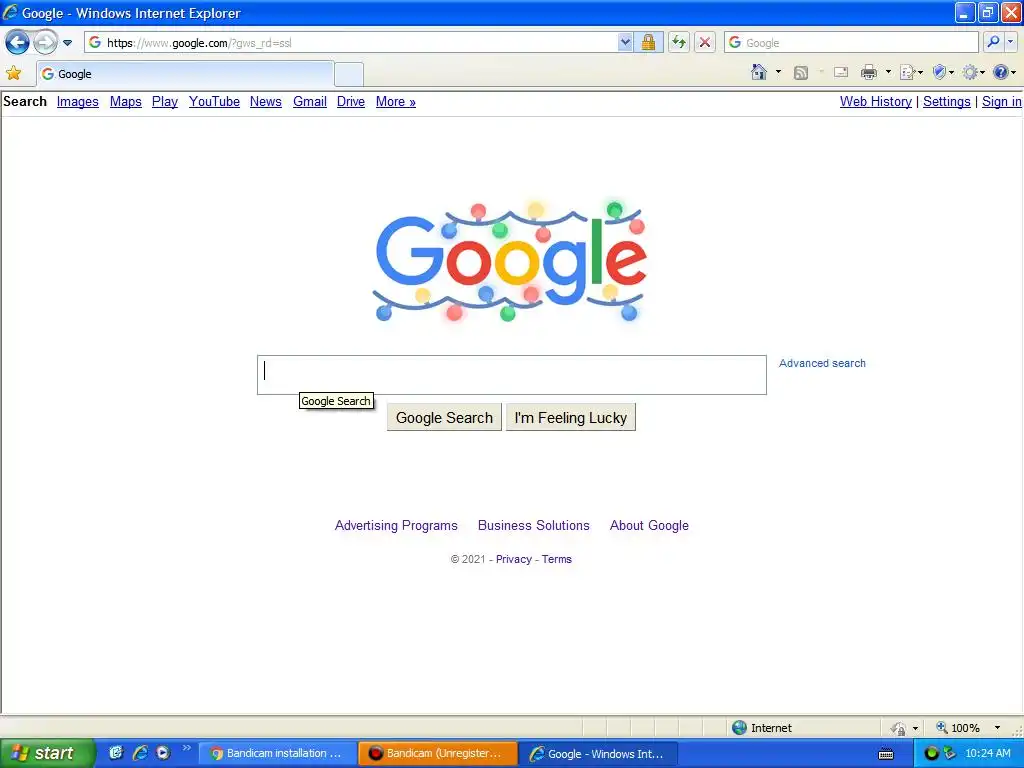Go back with the Back arrow button
The image size is (1024, 768).
(17, 43)
